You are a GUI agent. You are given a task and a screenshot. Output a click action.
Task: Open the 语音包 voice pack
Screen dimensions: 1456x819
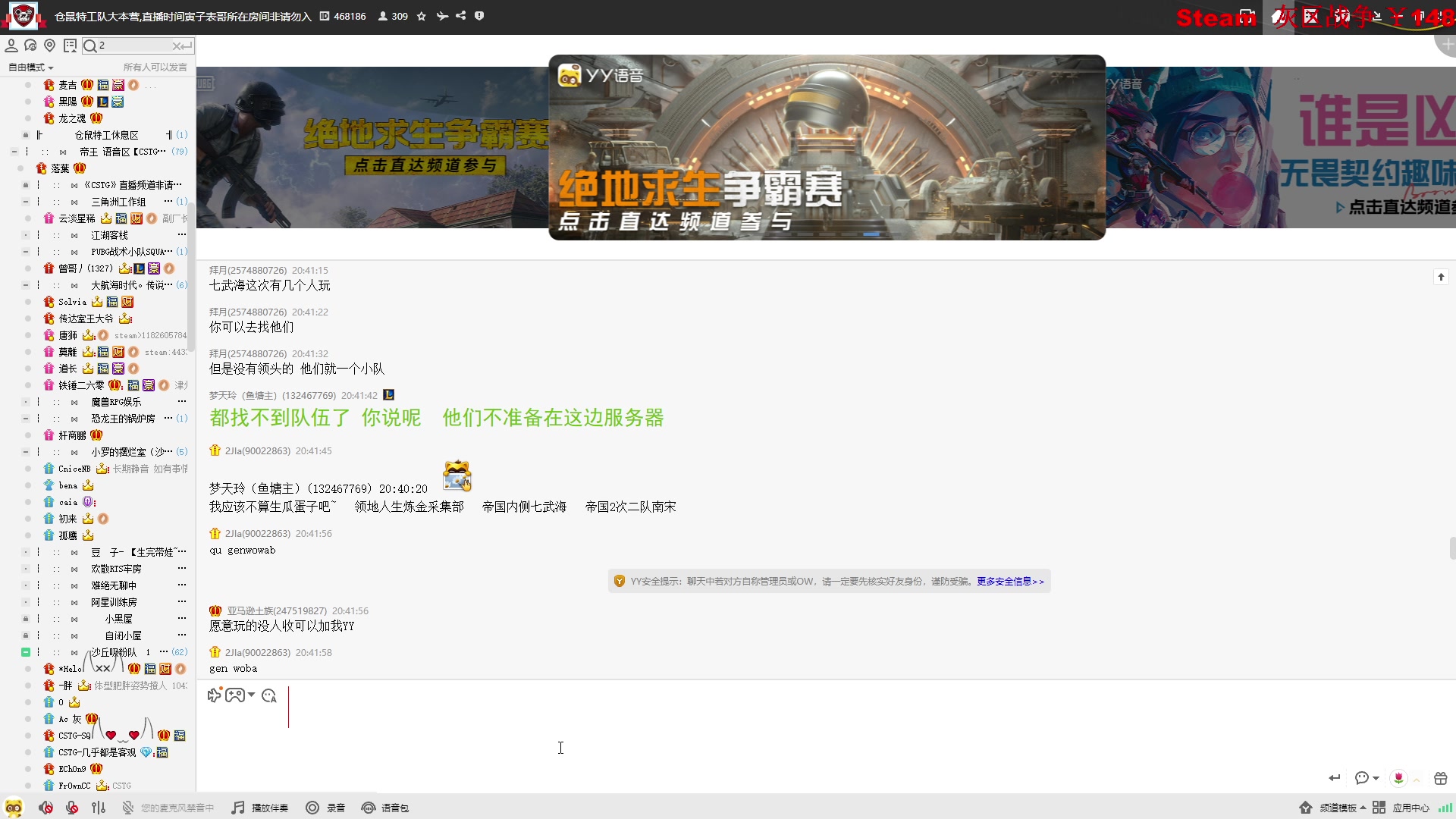click(x=385, y=808)
